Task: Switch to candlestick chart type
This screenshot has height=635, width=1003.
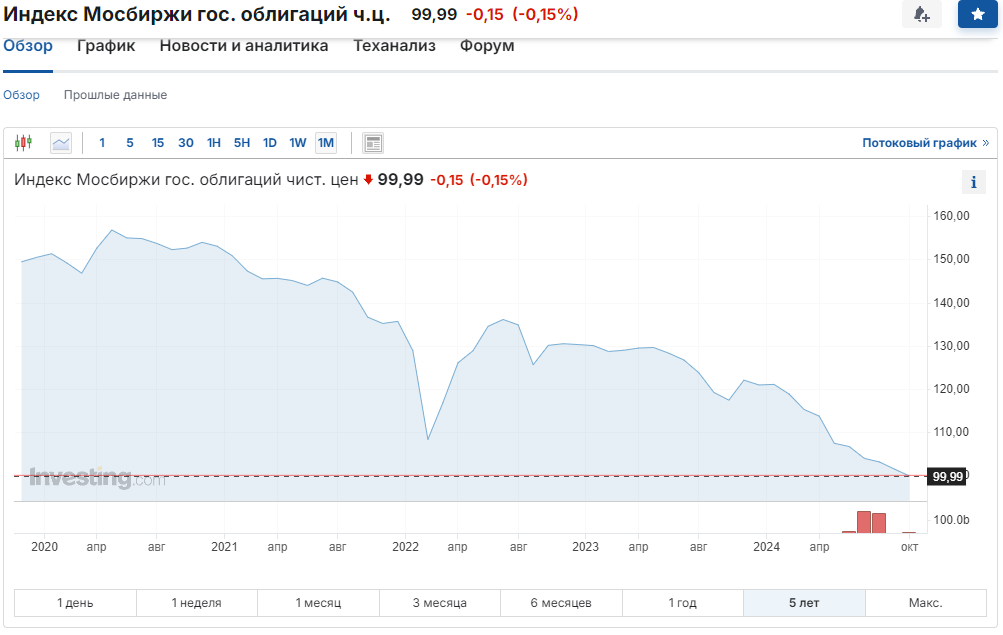Action: 24,143
